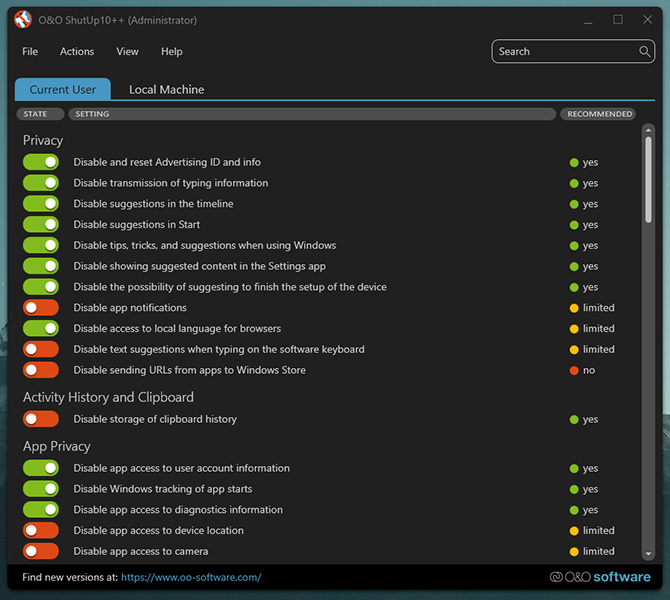Click red 'no' dot for Windows Store URLs row
The width and height of the screenshot is (670, 600).
click(x=574, y=370)
